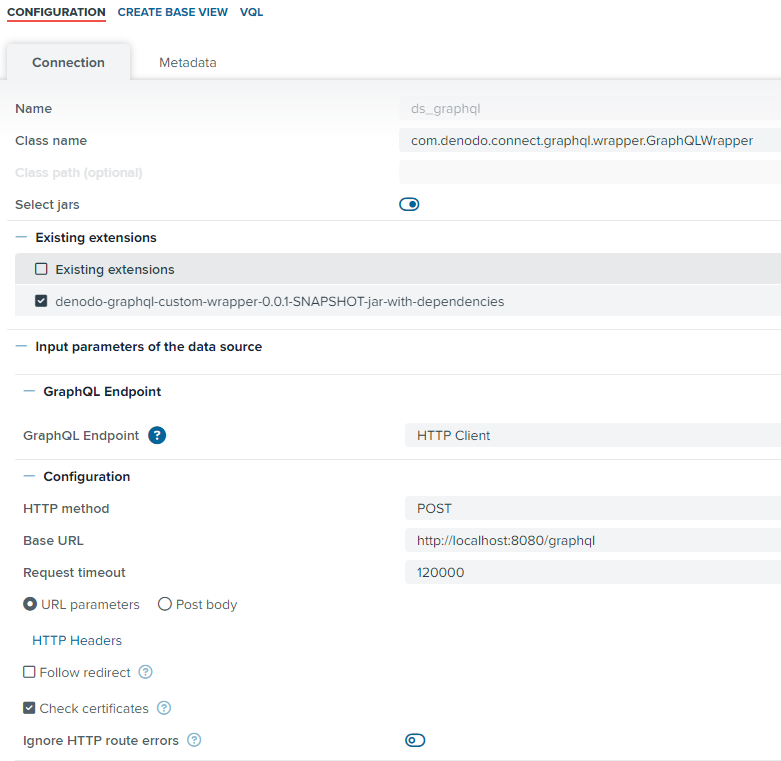Select URL parameters radio button
Screen dimensions: 781x761
[x=30, y=604]
